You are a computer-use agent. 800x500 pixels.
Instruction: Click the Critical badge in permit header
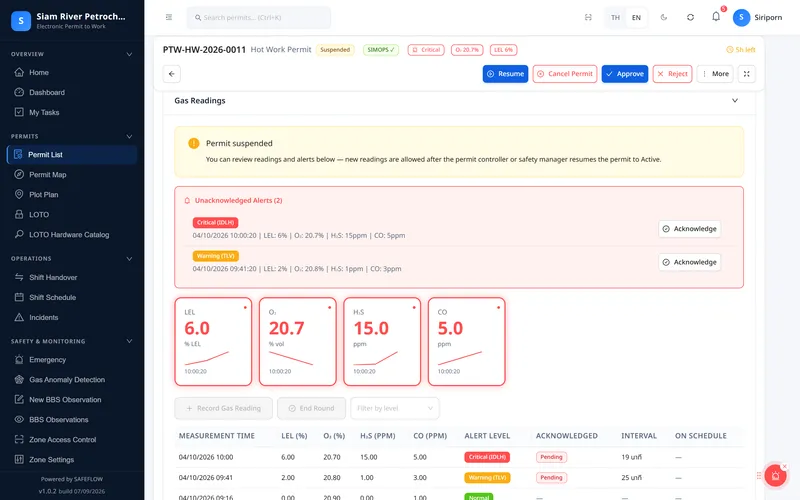[426, 50]
